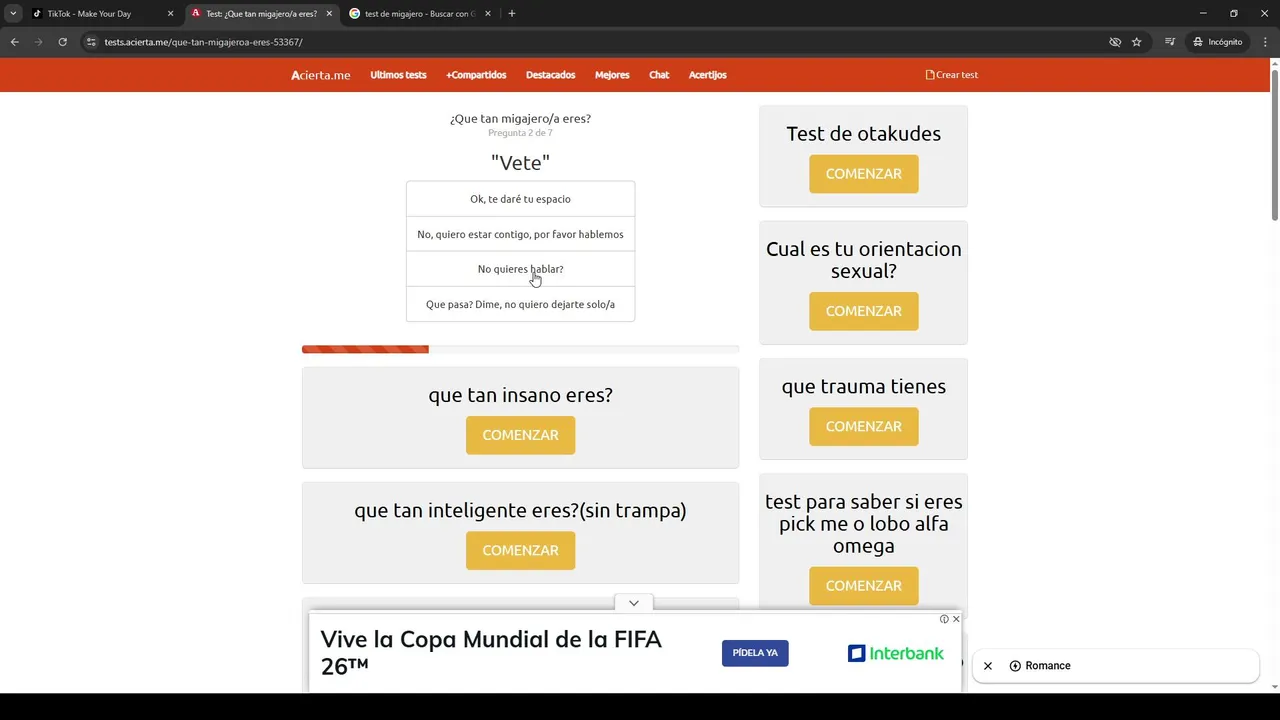
Task: Open the Chat menu item
Action: pos(659,75)
